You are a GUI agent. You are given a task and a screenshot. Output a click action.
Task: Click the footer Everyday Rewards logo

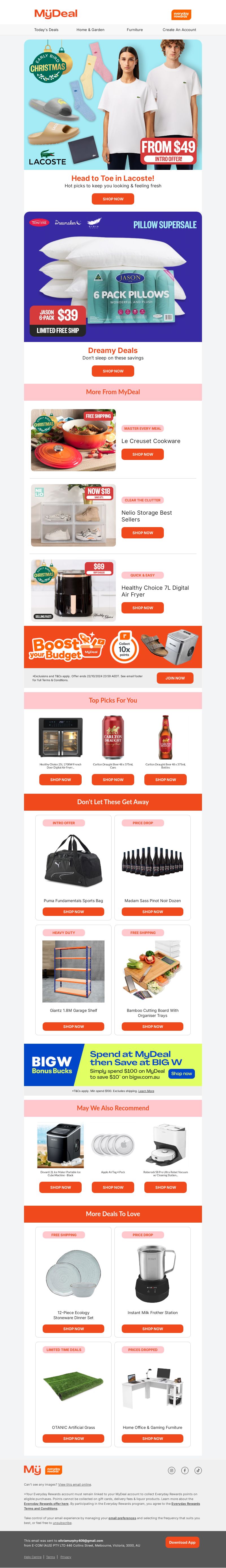point(54,1470)
